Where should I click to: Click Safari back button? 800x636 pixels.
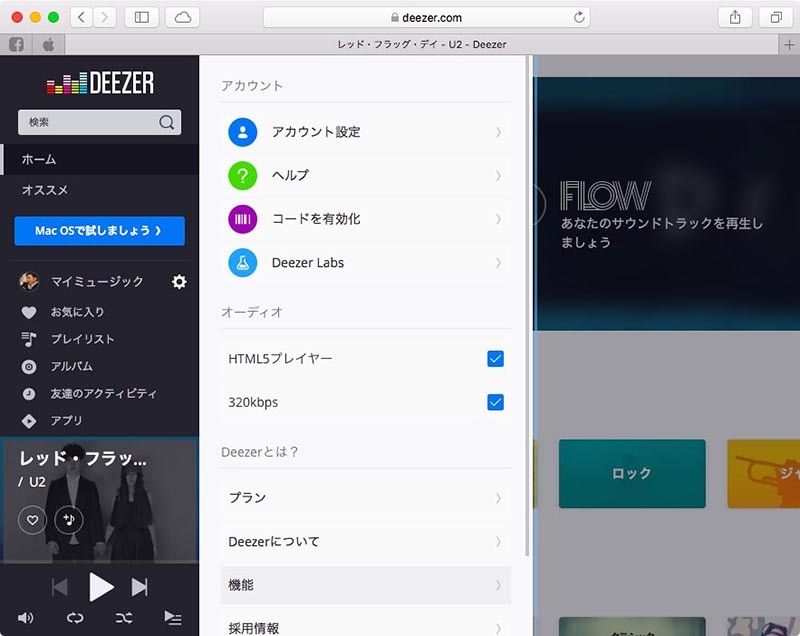[x=81, y=17]
